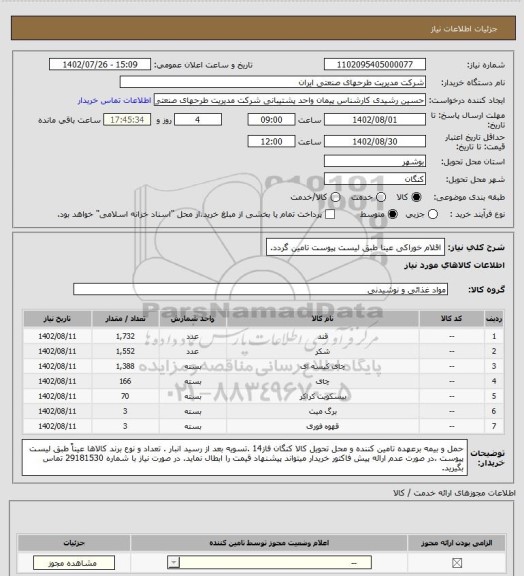
Task: Click the general need description field
Action: click(x=355, y=248)
